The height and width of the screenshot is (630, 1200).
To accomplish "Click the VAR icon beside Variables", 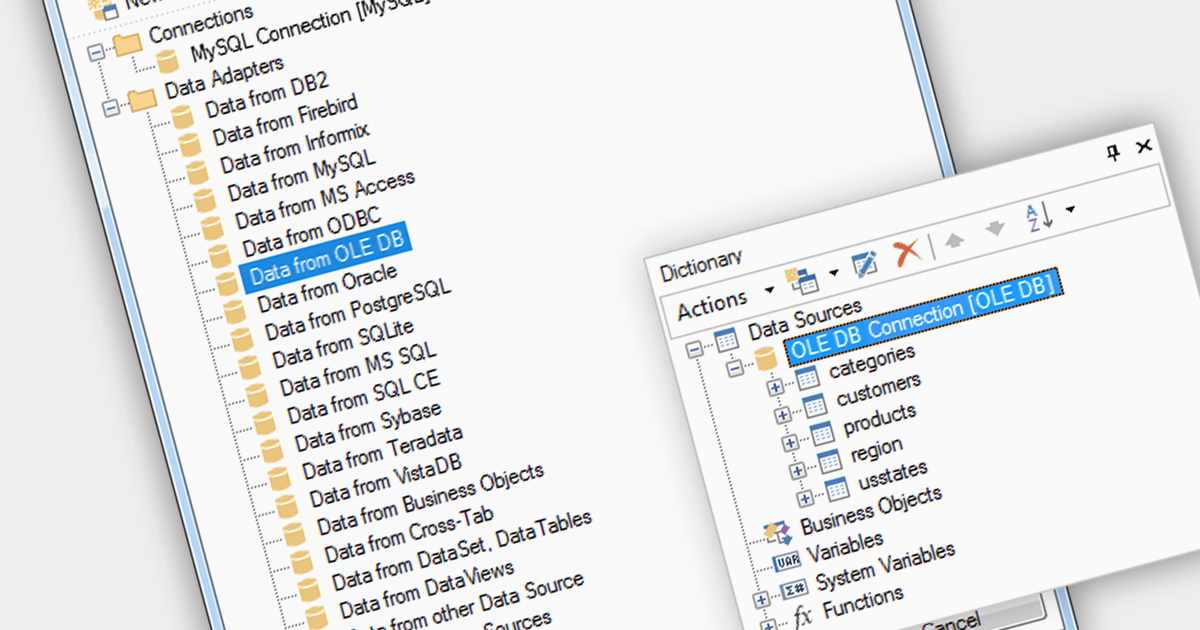I will (x=787, y=561).
